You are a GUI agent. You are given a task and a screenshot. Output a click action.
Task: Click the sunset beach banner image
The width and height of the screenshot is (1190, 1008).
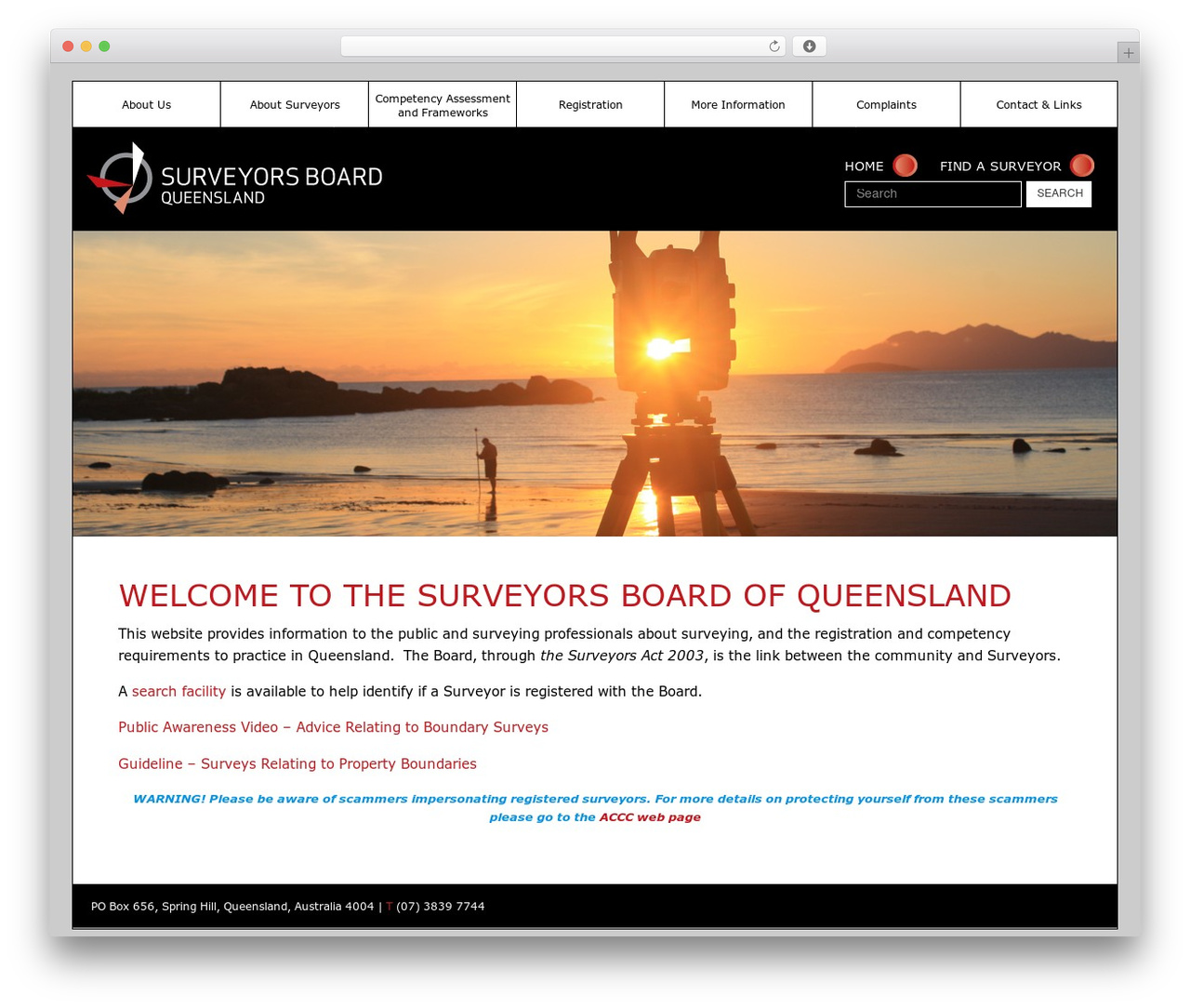point(595,383)
